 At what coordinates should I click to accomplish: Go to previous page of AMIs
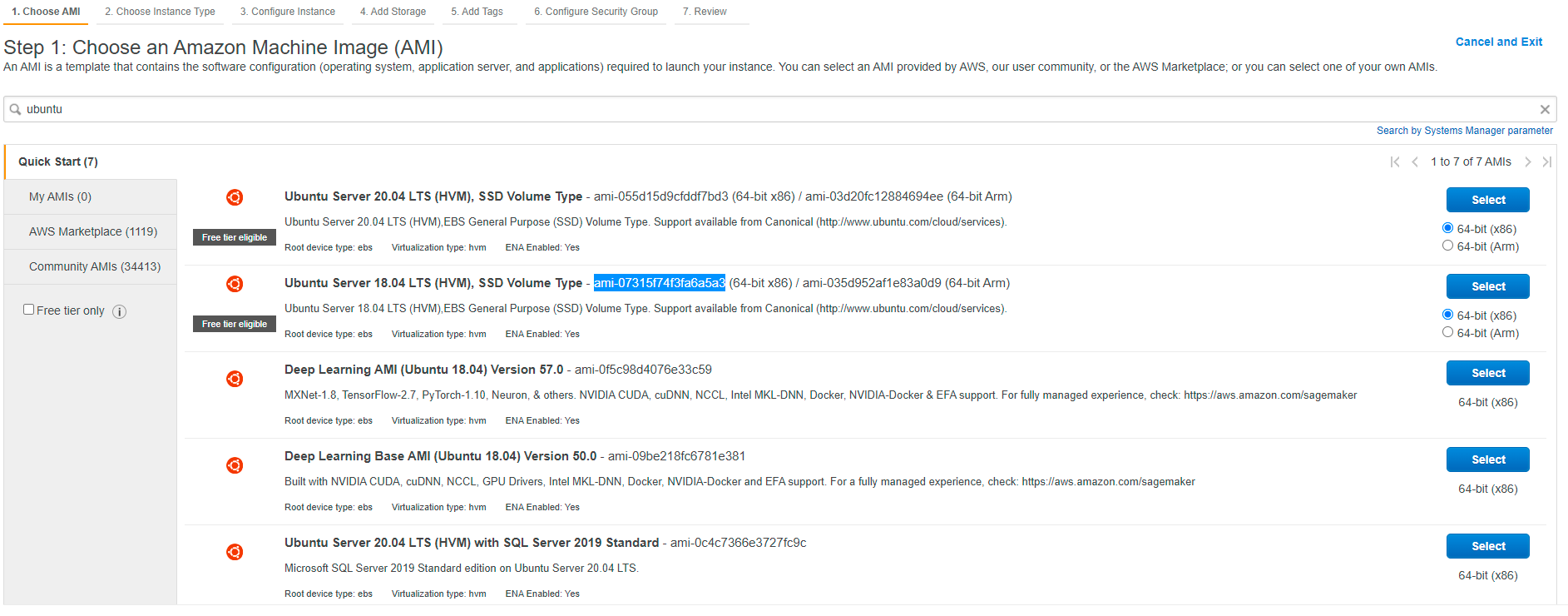click(1415, 161)
